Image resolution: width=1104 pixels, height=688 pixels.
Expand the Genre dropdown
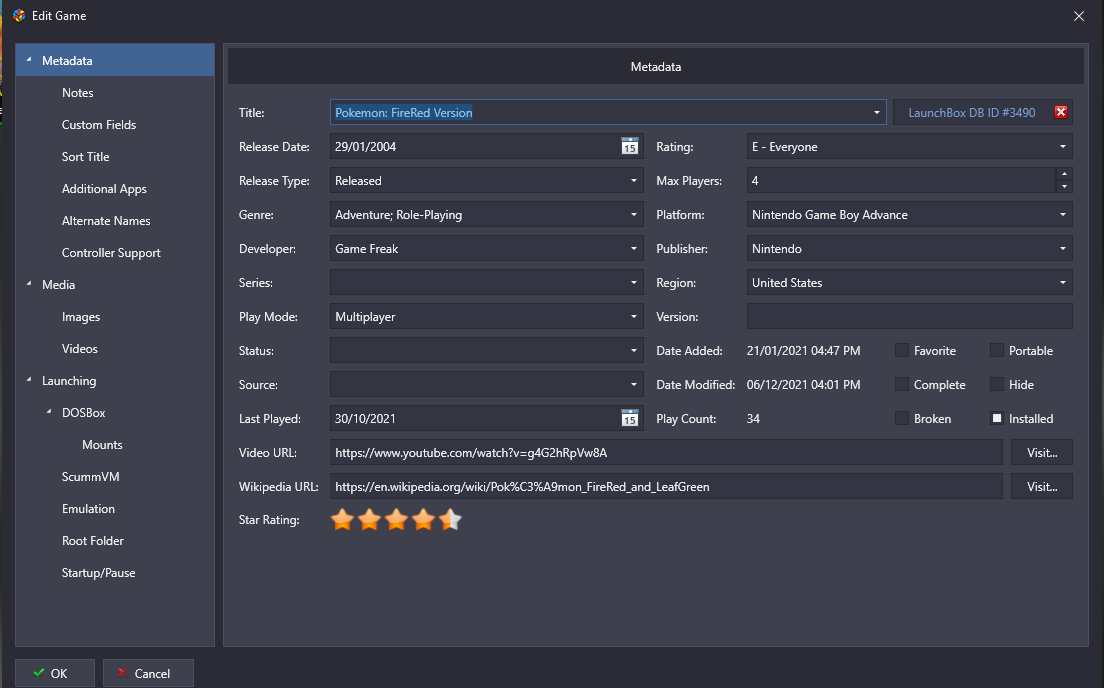coord(634,215)
